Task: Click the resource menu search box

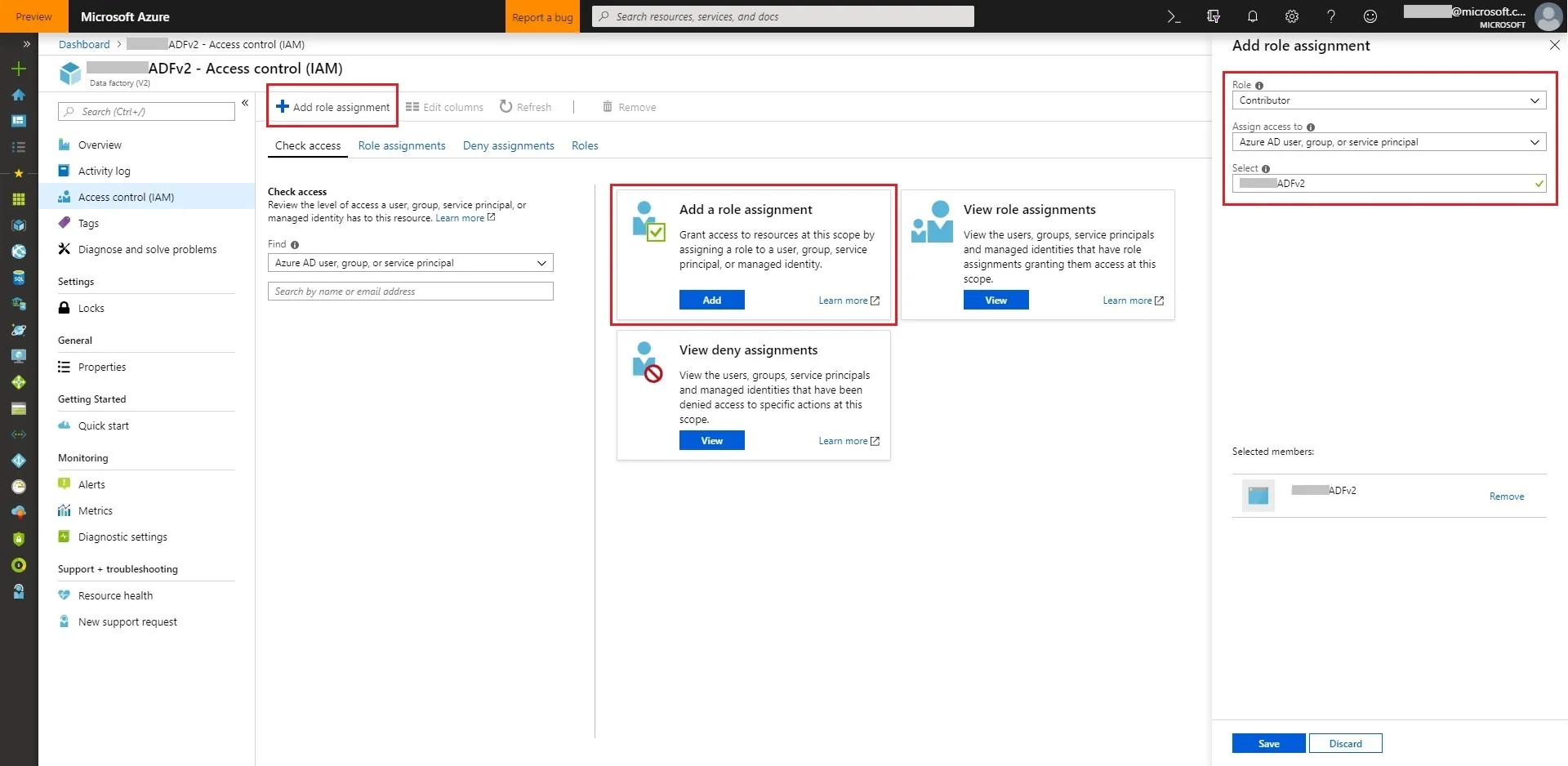Action: [x=147, y=112]
